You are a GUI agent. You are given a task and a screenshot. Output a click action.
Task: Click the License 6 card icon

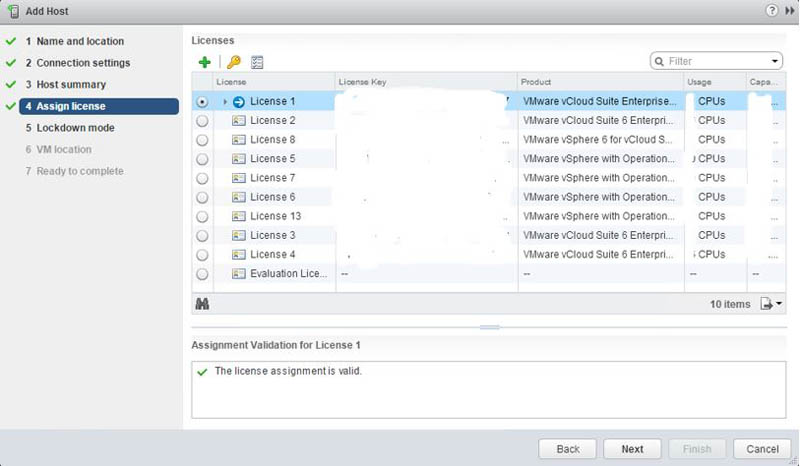point(238,197)
